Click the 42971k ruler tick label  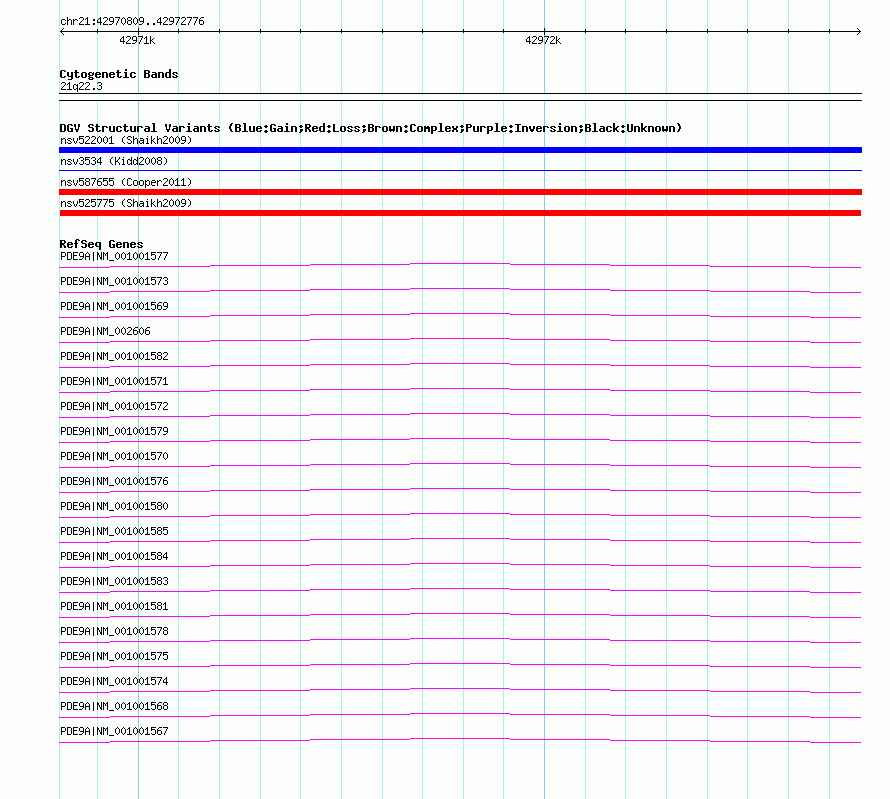pos(137,40)
